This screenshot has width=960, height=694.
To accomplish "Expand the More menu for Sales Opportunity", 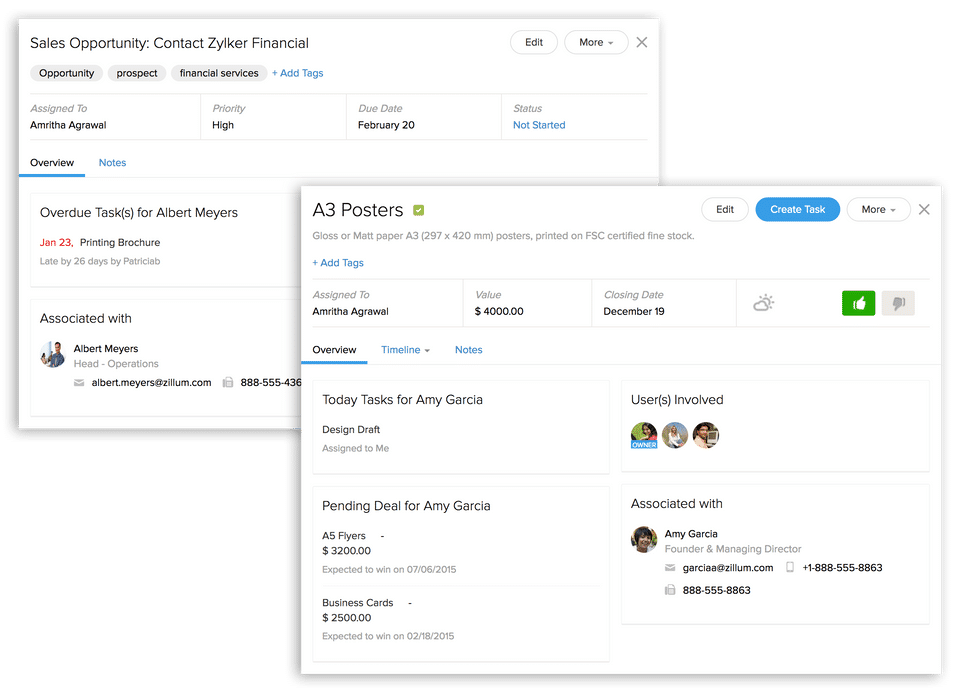I will pos(595,42).
